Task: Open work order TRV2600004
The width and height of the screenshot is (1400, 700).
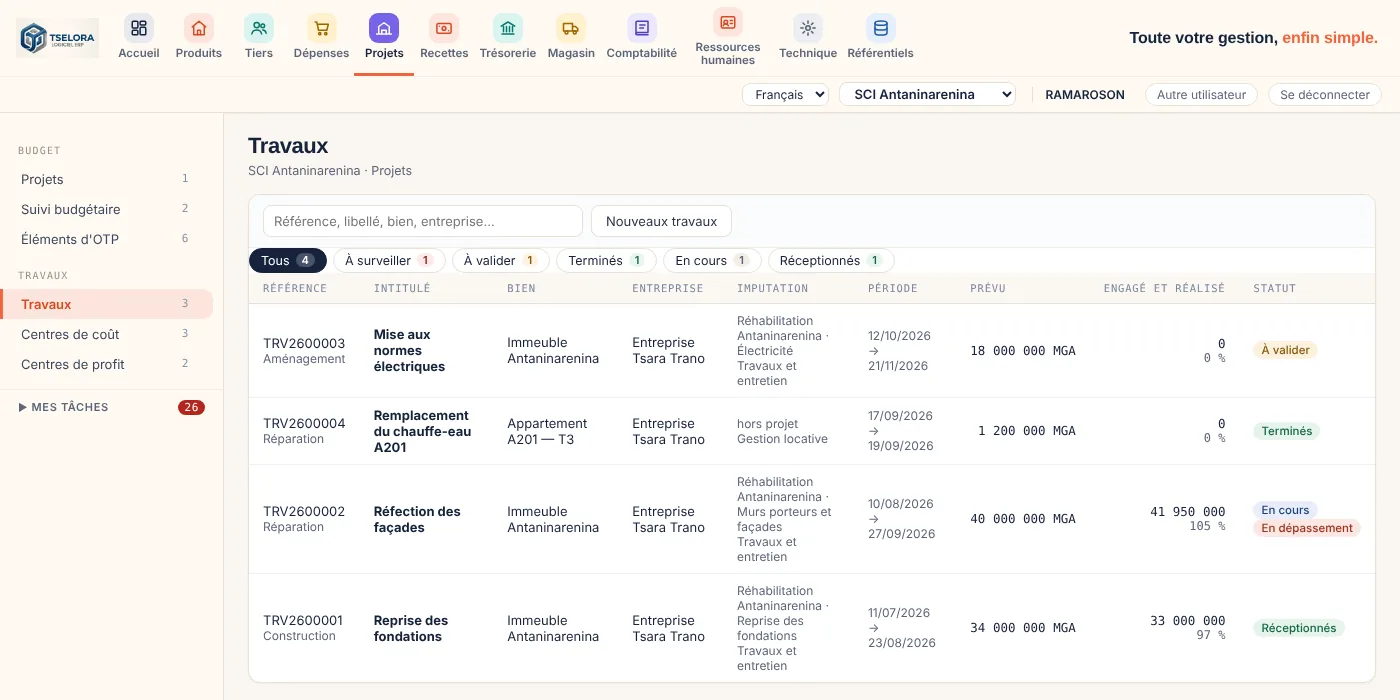Action: 304,423
